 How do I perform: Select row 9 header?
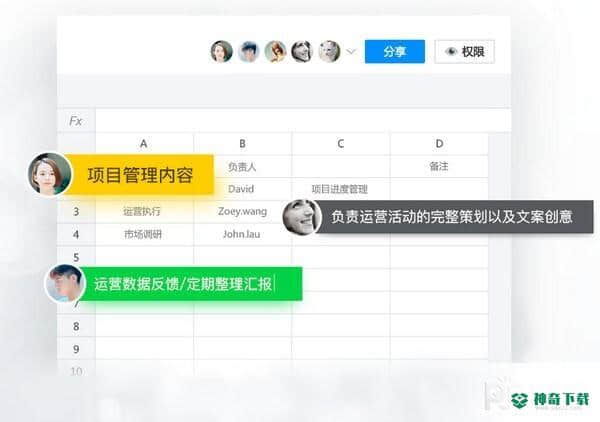[76, 349]
